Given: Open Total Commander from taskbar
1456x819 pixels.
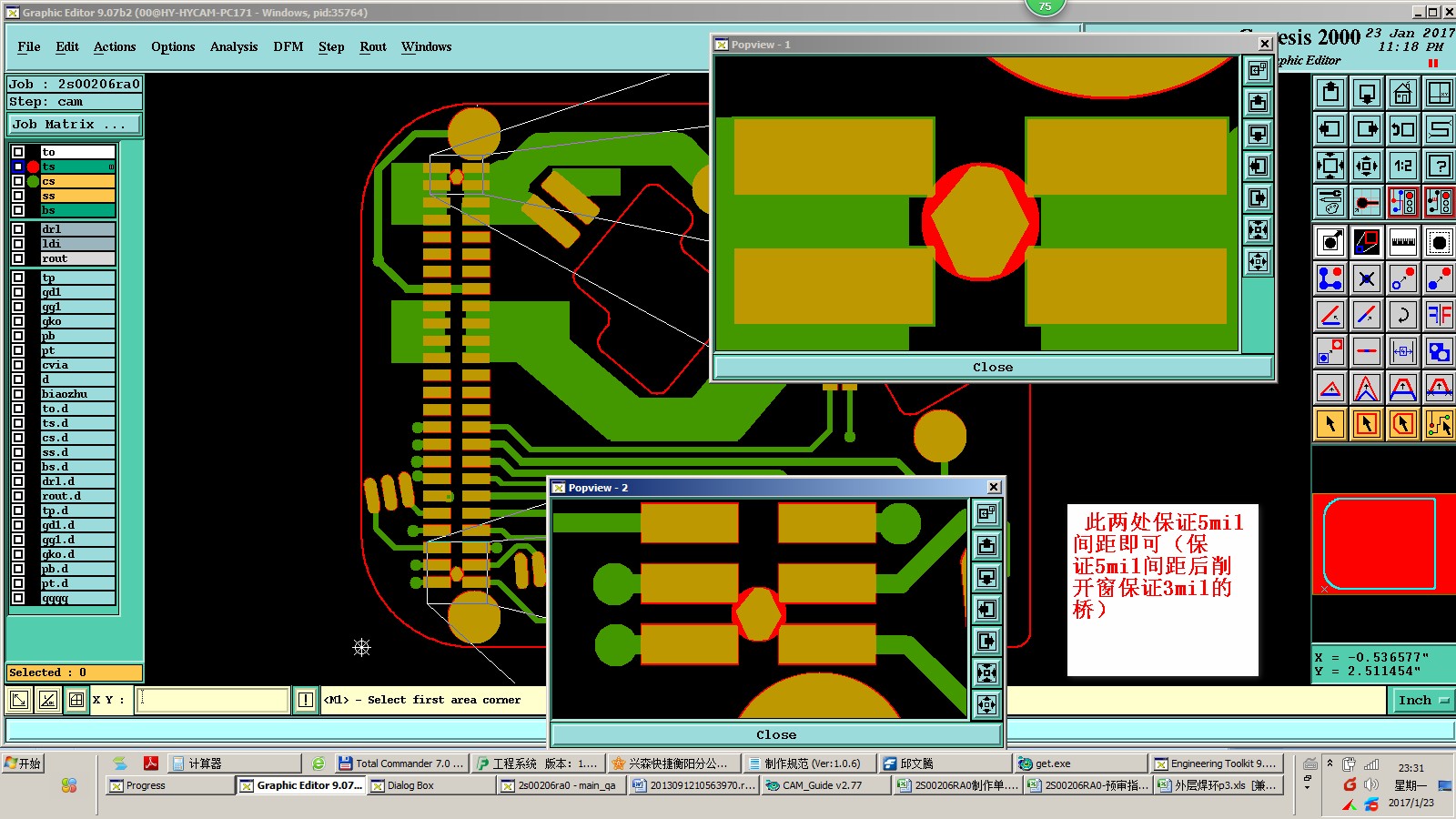Looking at the screenshot, I should coord(401,763).
